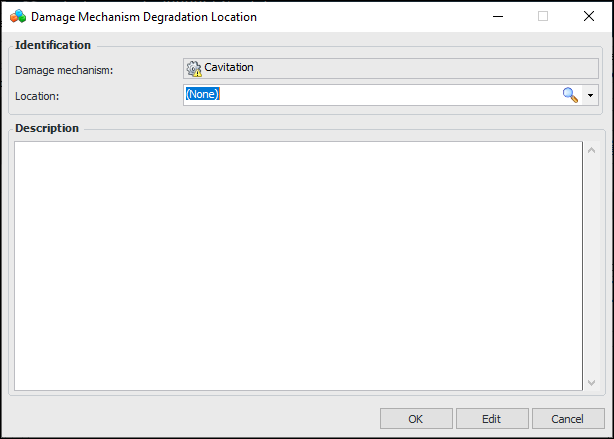Click inside the Description text area
Screen dimensions: 614x439
(x=298, y=266)
